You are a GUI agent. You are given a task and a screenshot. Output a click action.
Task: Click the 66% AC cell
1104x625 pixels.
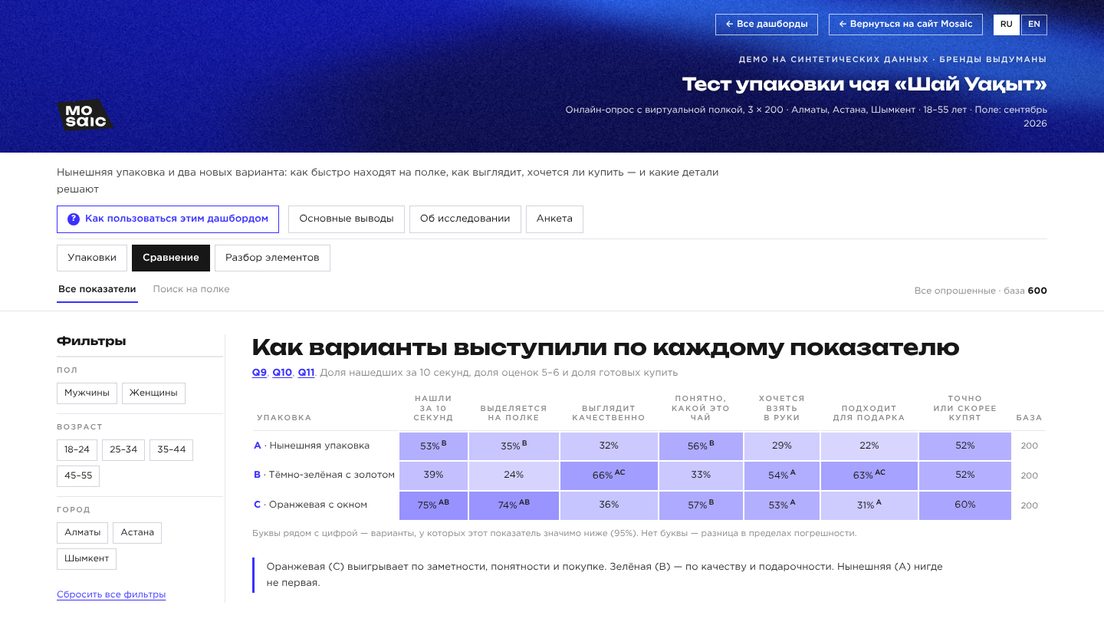[608, 476]
